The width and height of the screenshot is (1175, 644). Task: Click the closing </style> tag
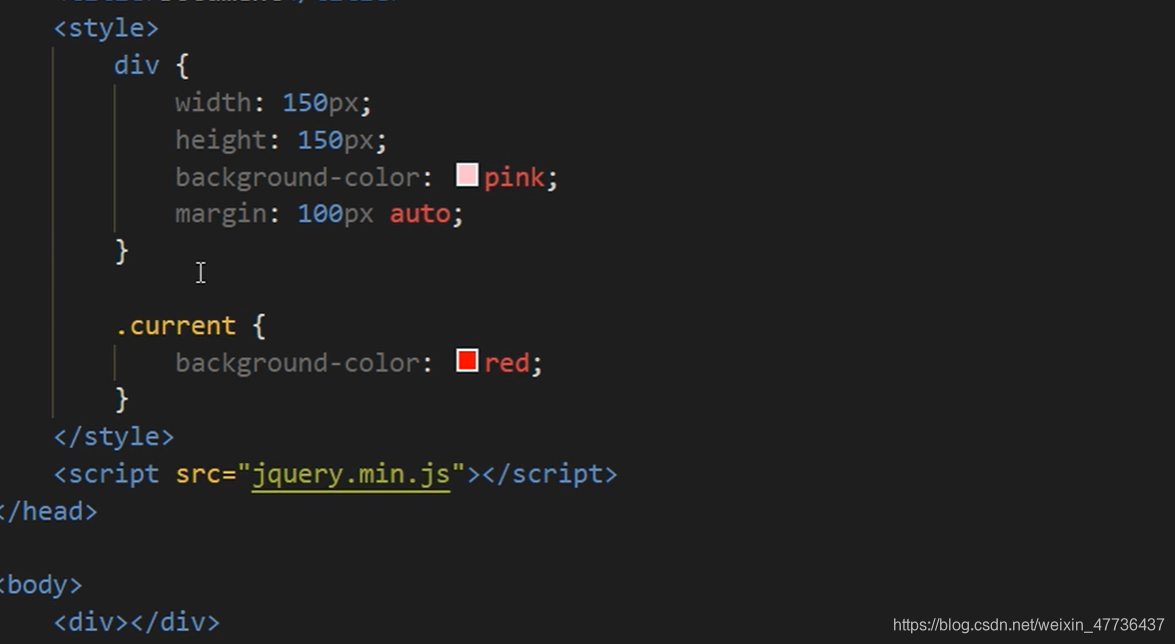[x=113, y=437]
